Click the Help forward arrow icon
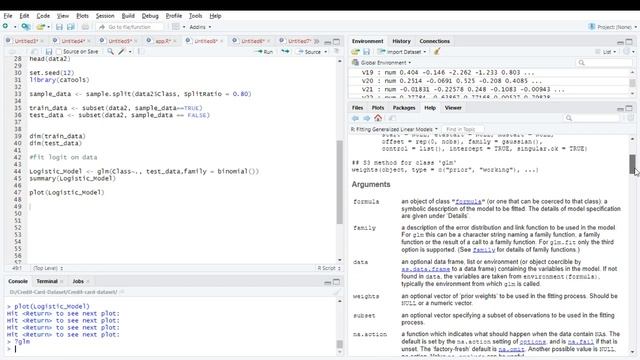The width and height of the screenshot is (640, 360). pos(367,118)
